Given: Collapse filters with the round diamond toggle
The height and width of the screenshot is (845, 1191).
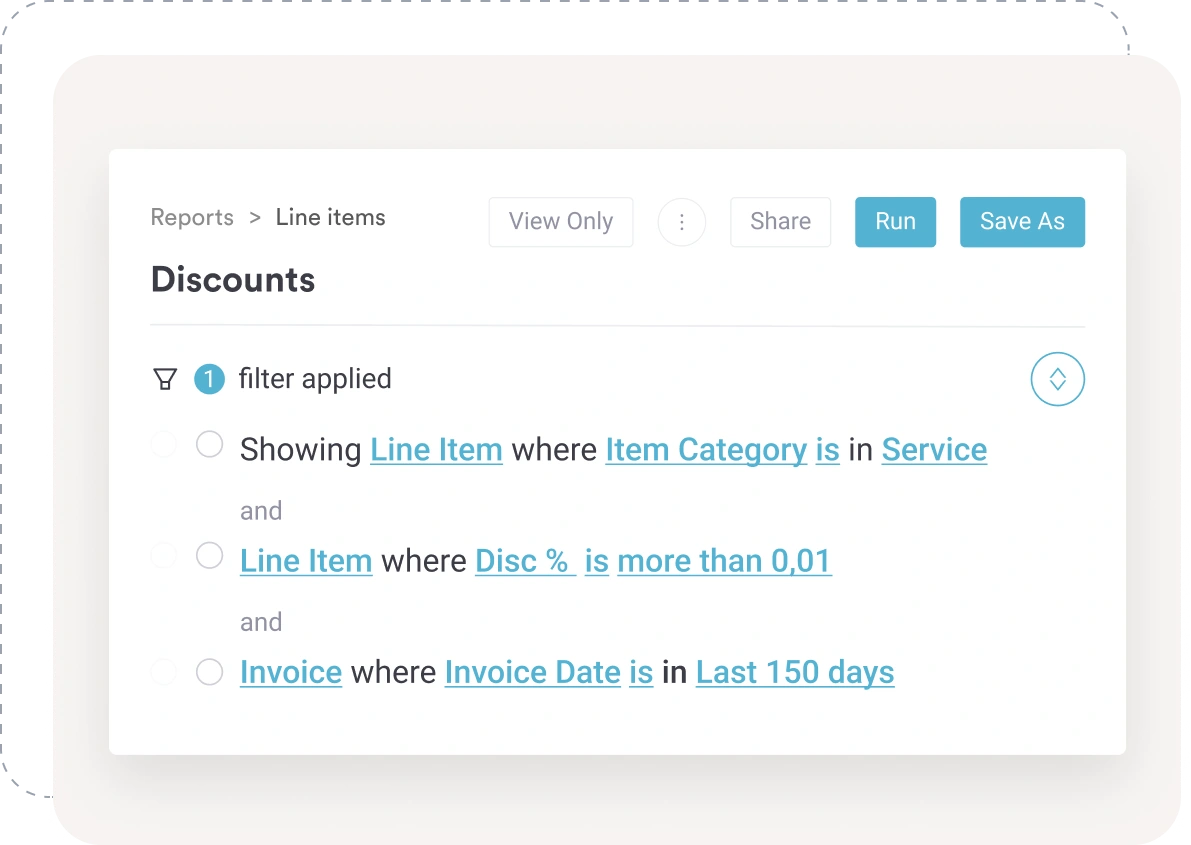Looking at the screenshot, I should [x=1057, y=380].
